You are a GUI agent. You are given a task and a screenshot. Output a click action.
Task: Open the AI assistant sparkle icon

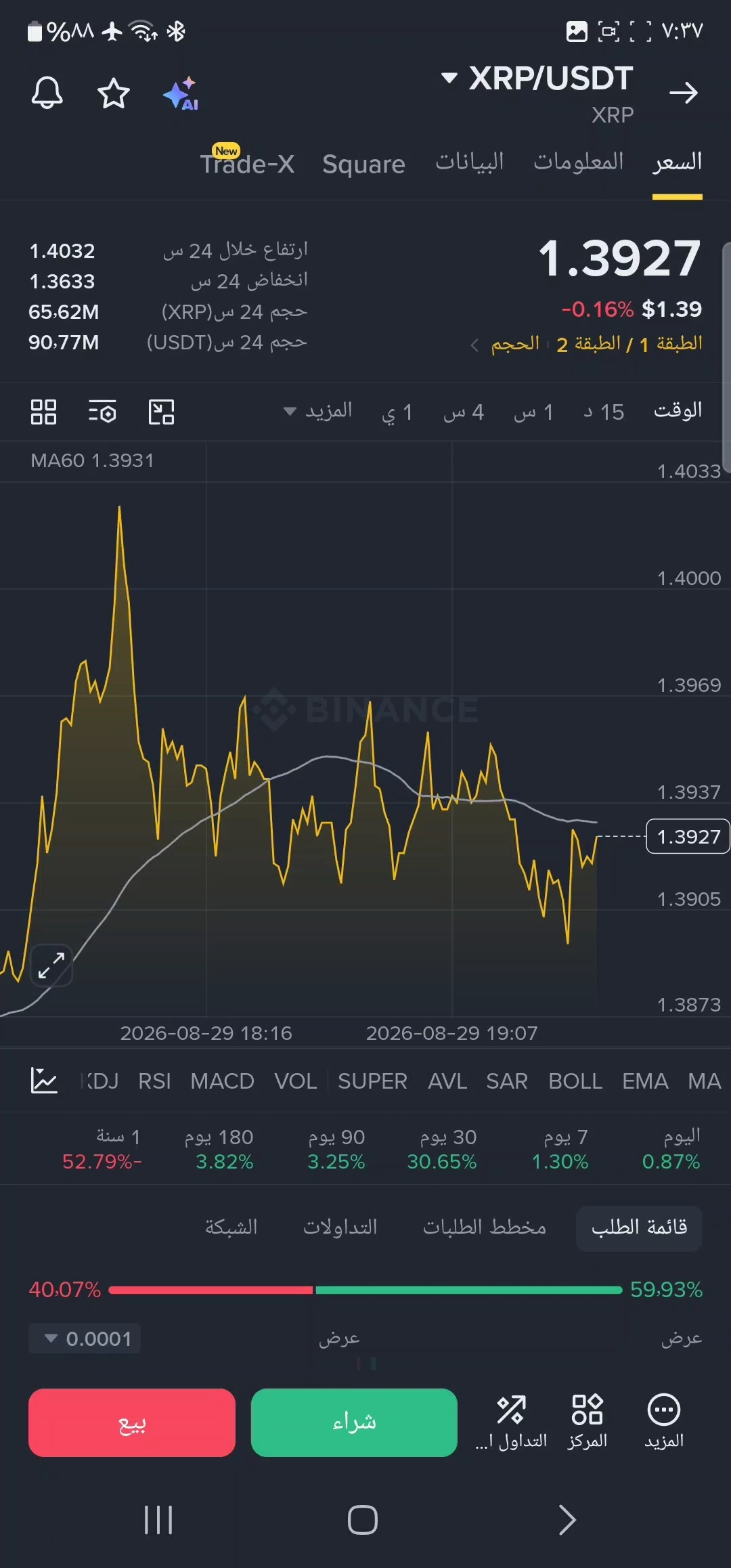tap(181, 93)
